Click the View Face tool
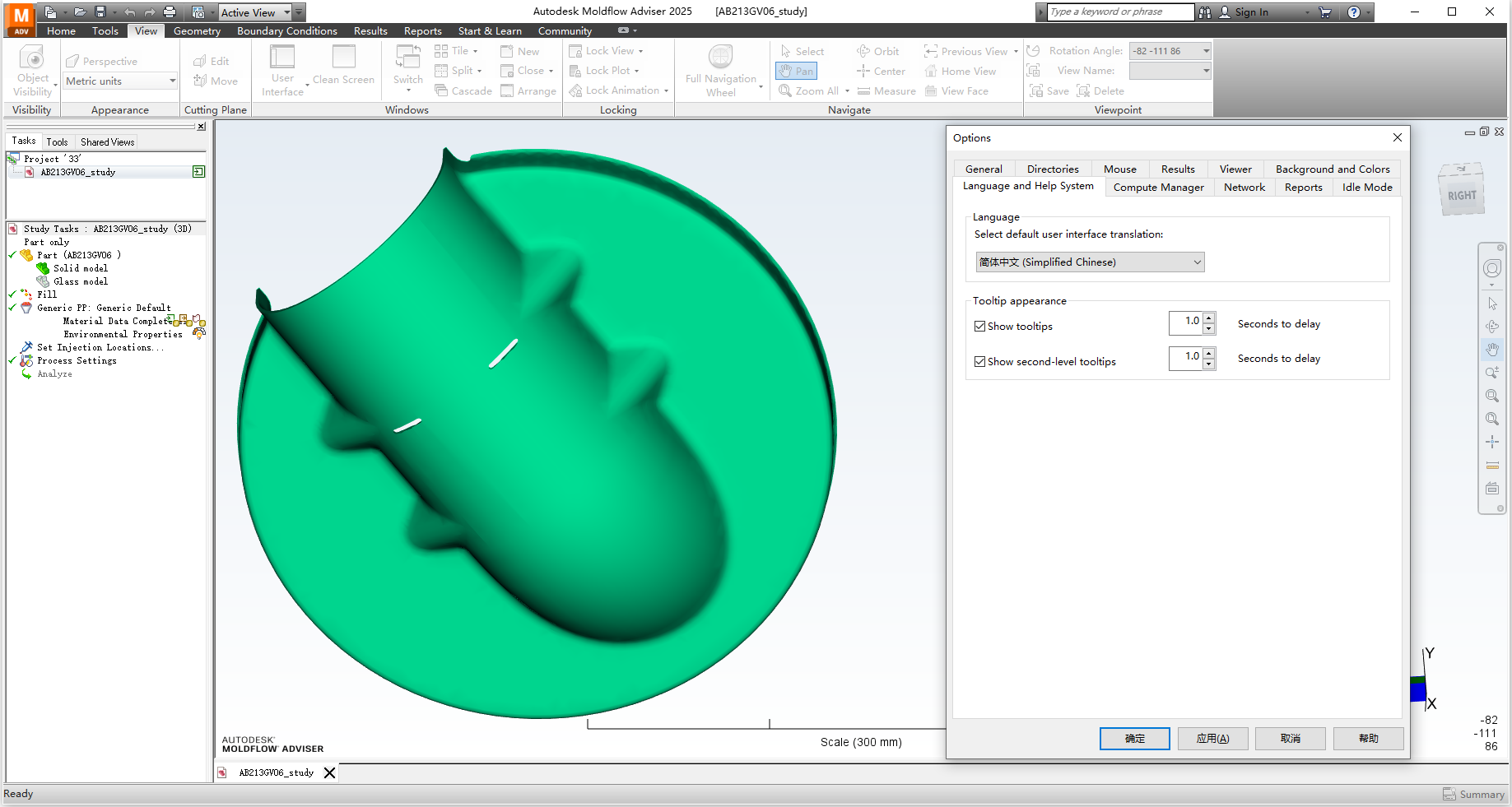 tap(956, 91)
